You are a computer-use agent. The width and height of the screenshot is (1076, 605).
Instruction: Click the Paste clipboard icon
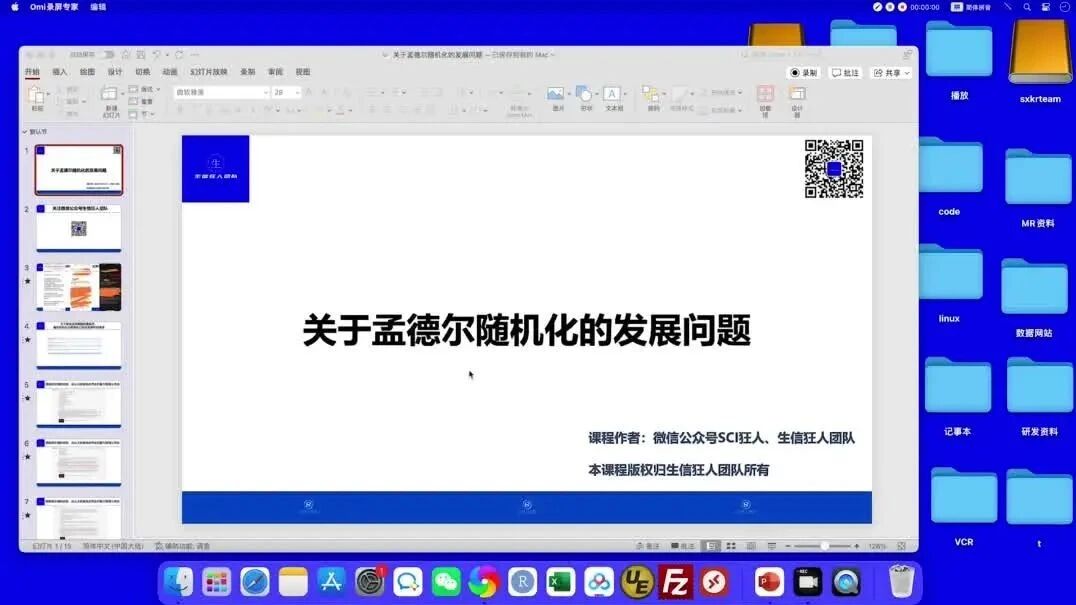point(36,95)
